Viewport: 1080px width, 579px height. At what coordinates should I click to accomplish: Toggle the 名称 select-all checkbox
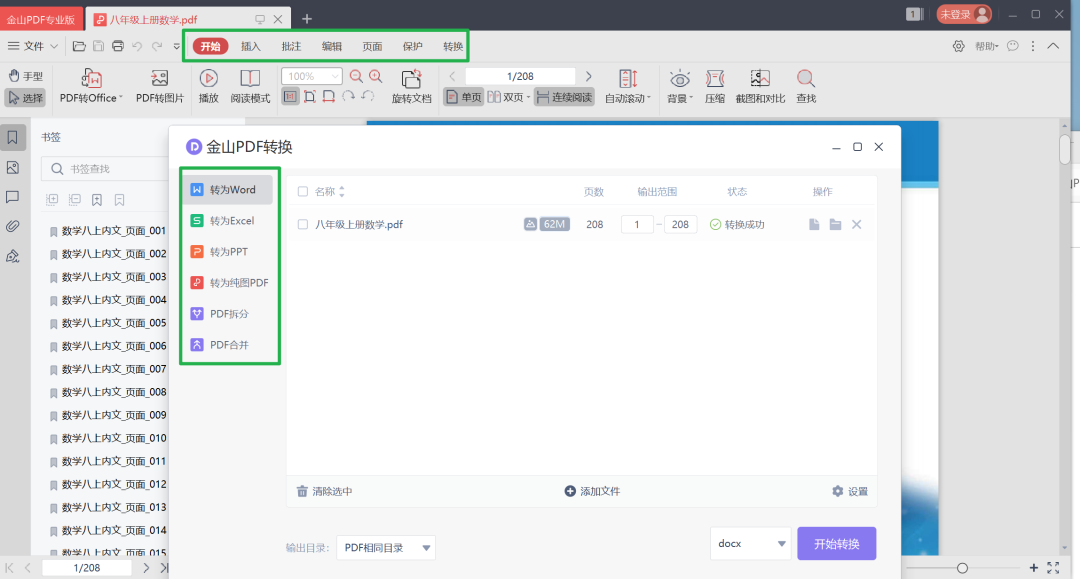pyautogui.click(x=302, y=191)
